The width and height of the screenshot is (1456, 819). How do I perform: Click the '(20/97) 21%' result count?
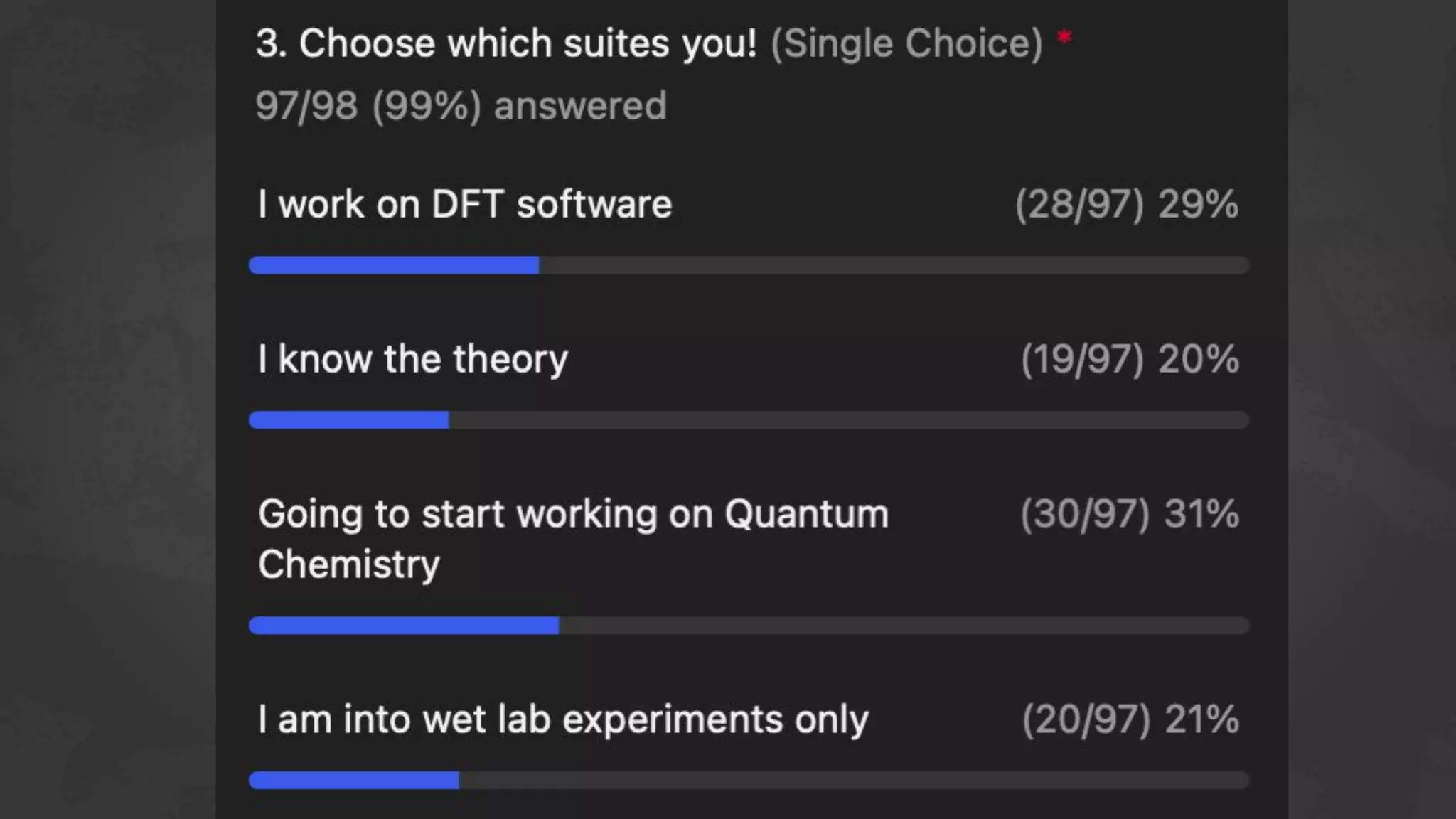[1131, 719]
